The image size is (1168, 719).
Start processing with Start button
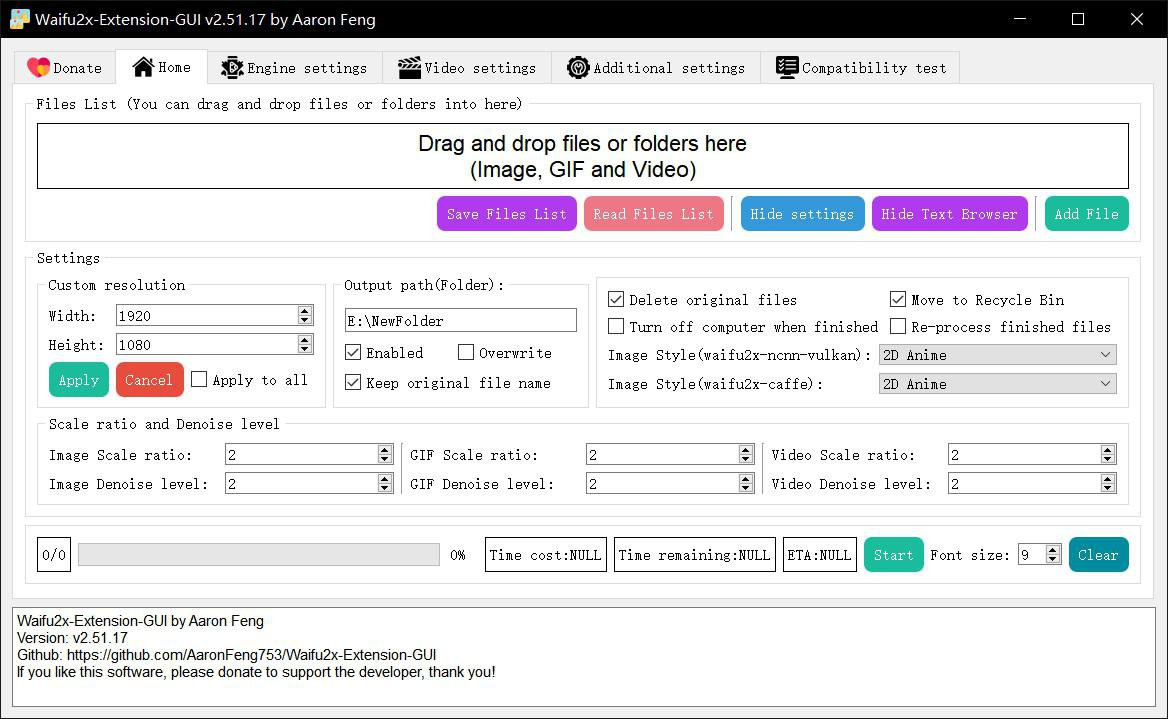coord(893,554)
